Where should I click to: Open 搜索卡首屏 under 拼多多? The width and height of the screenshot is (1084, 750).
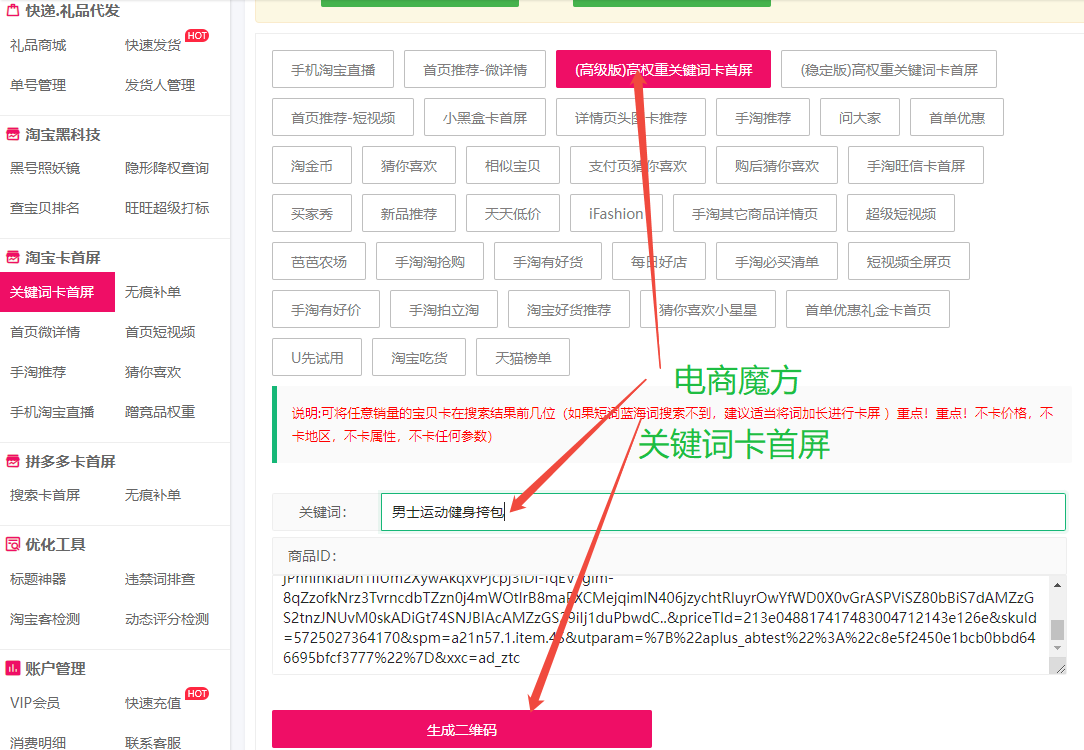pos(45,496)
